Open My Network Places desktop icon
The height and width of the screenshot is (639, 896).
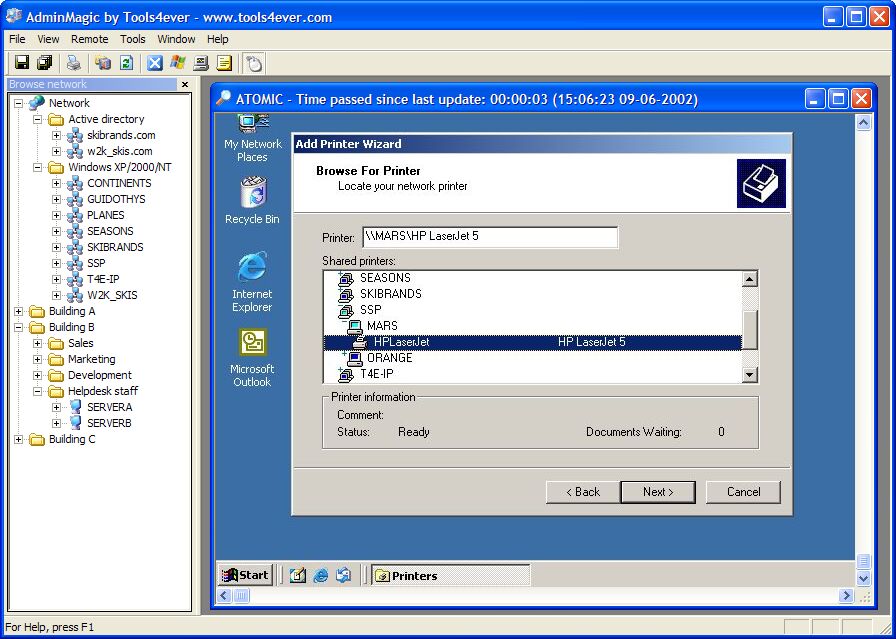(x=252, y=138)
